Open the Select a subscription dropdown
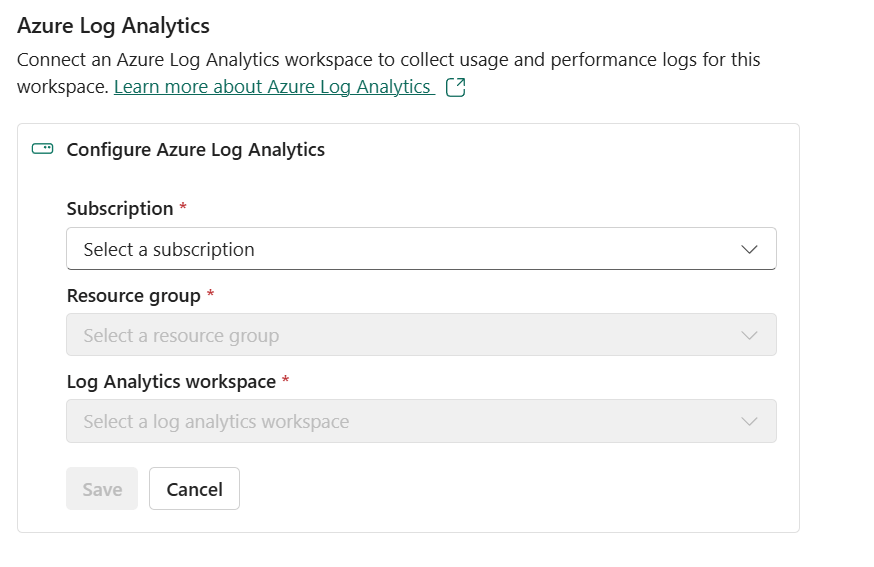 (x=420, y=249)
